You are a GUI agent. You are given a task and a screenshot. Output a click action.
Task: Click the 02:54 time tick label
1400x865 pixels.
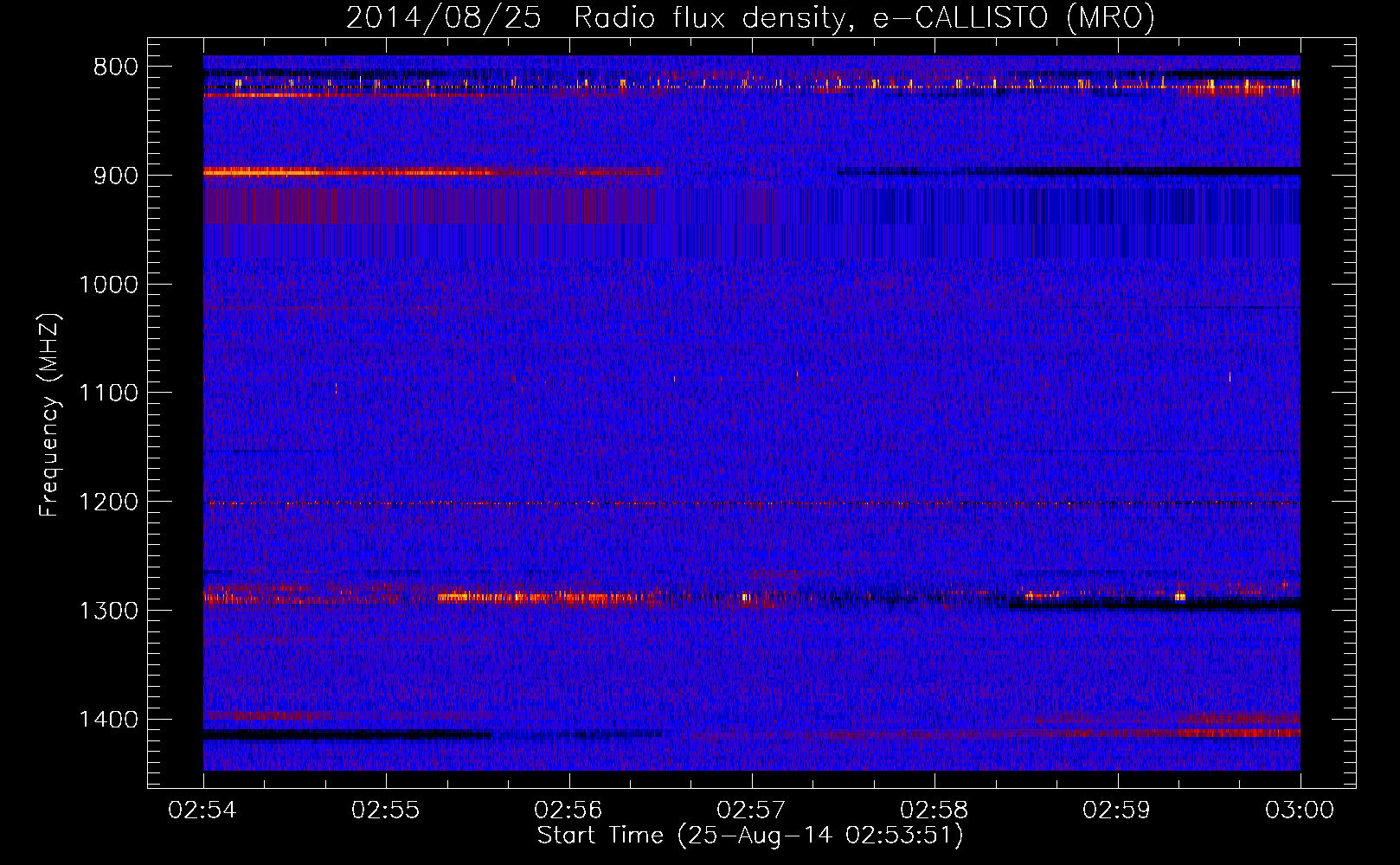tap(203, 811)
